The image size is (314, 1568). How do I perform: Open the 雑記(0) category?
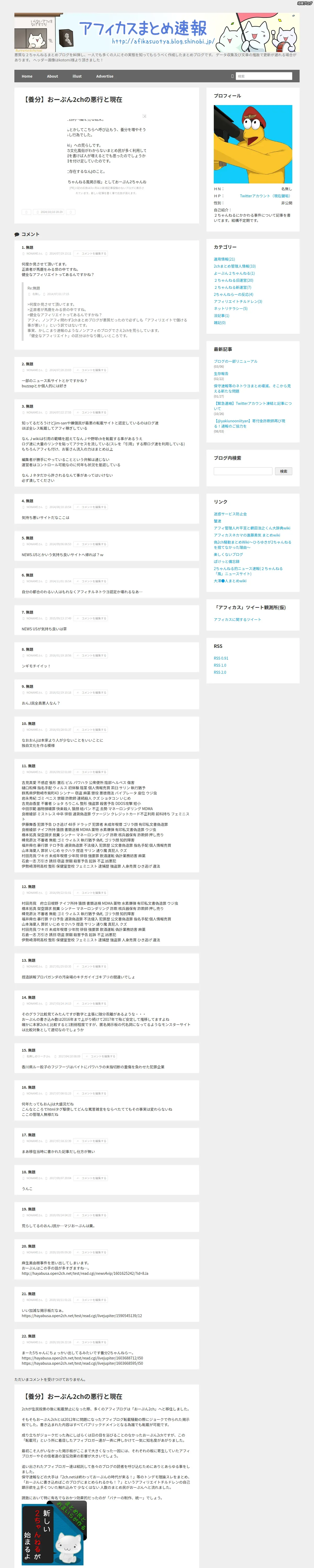tap(220, 322)
